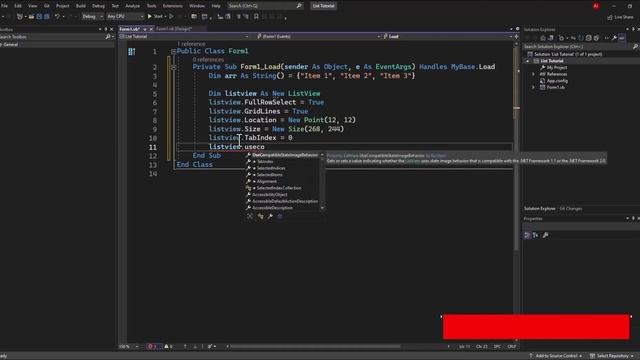This screenshot has width=640, height=360.
Task: Select AccessibleDescription IntelliSense suggestion
Action: point(272,208)
